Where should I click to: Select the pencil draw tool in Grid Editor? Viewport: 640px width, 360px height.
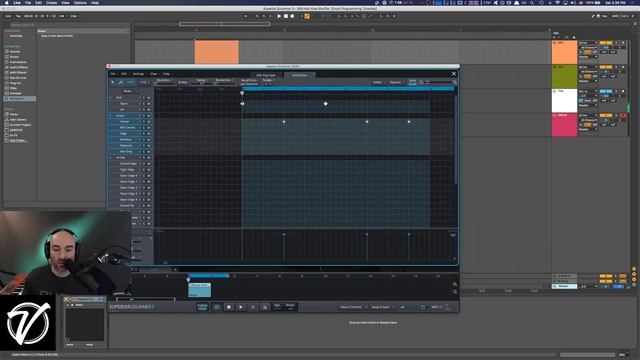[121, 82]
